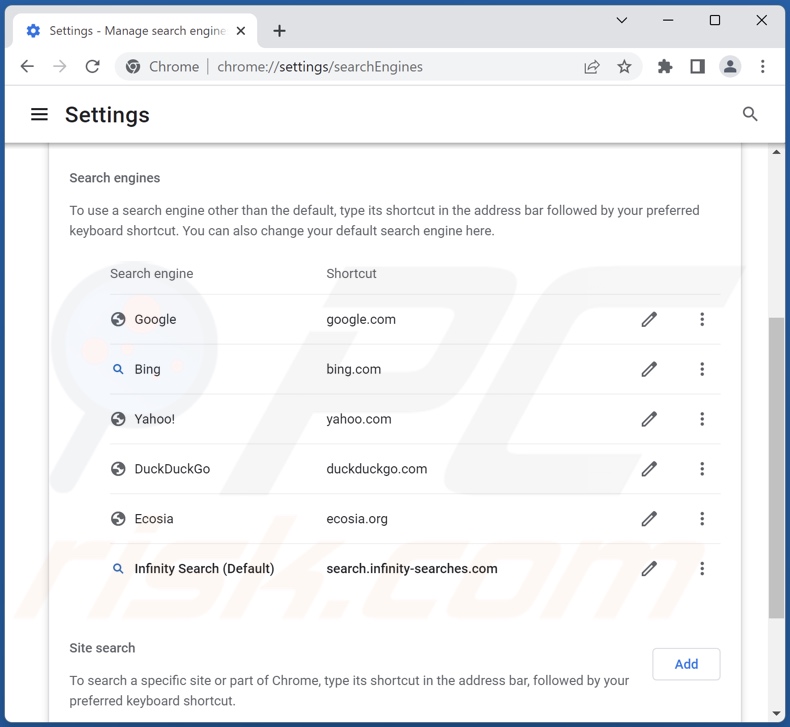Click the Google search engine name
The image size is (790, 727).
(x=155, y=319)
